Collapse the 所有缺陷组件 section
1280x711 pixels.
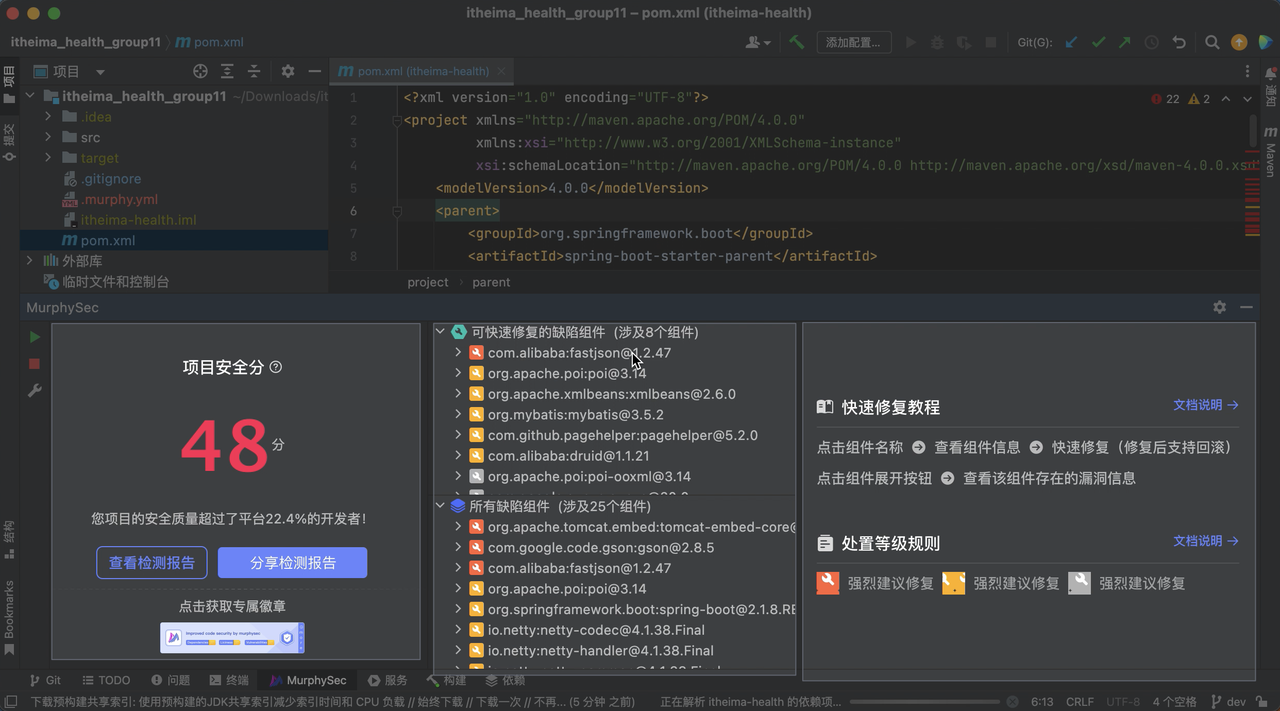click(440, 506)
